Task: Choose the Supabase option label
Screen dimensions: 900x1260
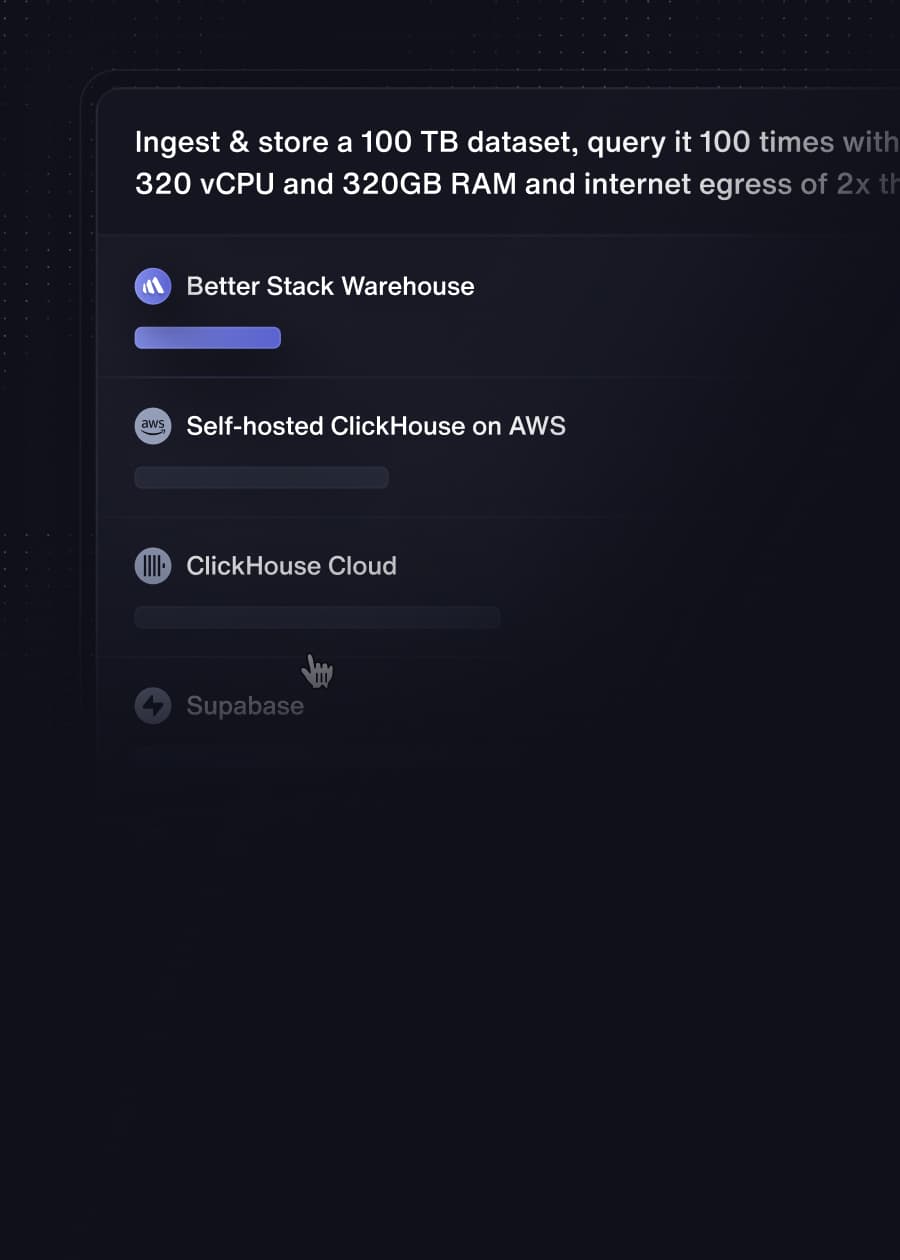Action: pyautogui.click(x=245, y=706)
